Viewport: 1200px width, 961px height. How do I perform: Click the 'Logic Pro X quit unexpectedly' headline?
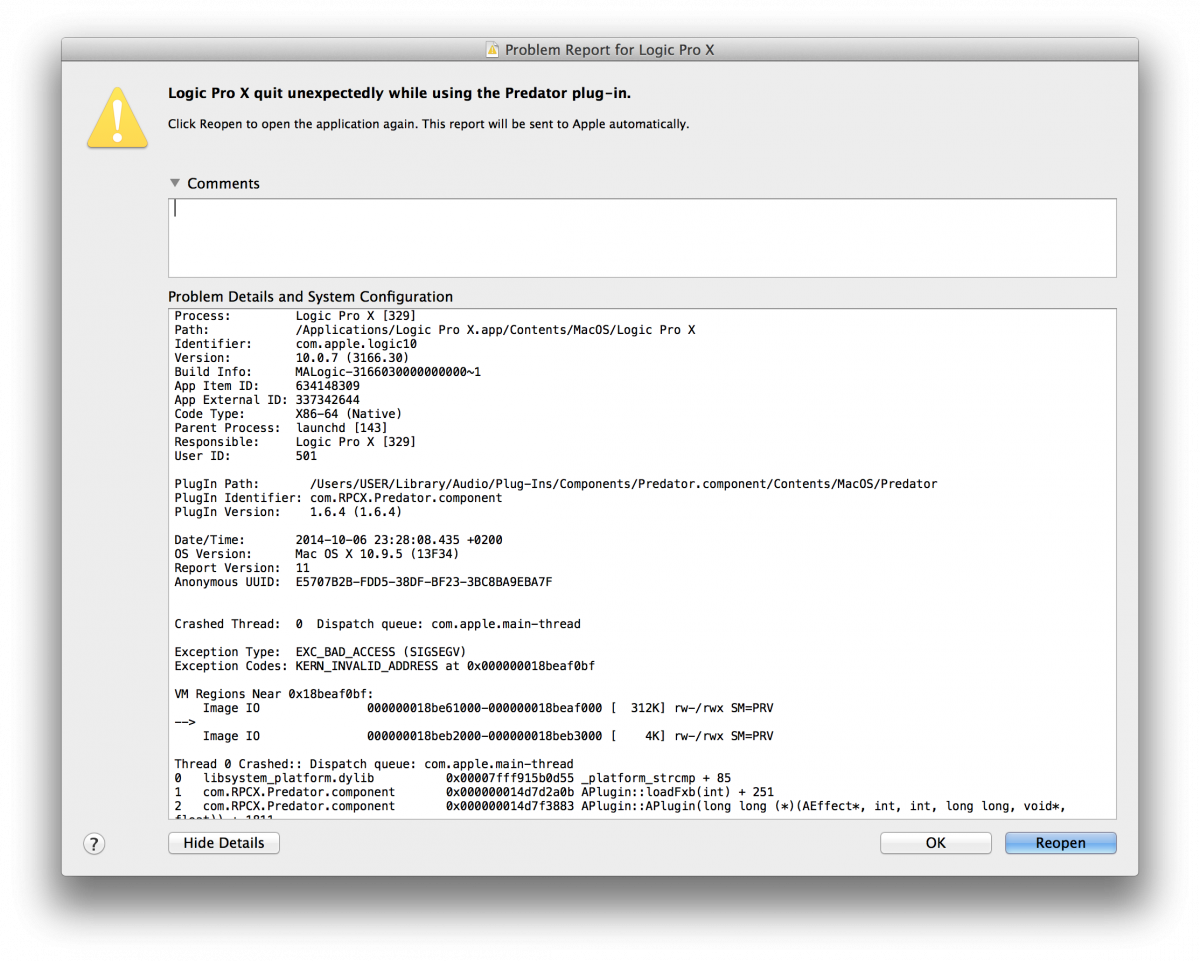tap(399, 93)
